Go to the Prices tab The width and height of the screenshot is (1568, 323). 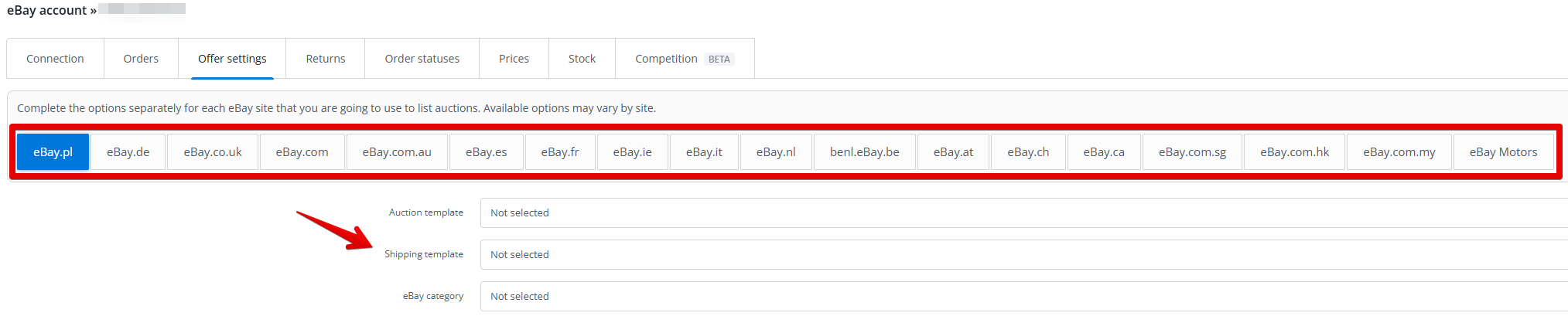[x=514, y=59]
